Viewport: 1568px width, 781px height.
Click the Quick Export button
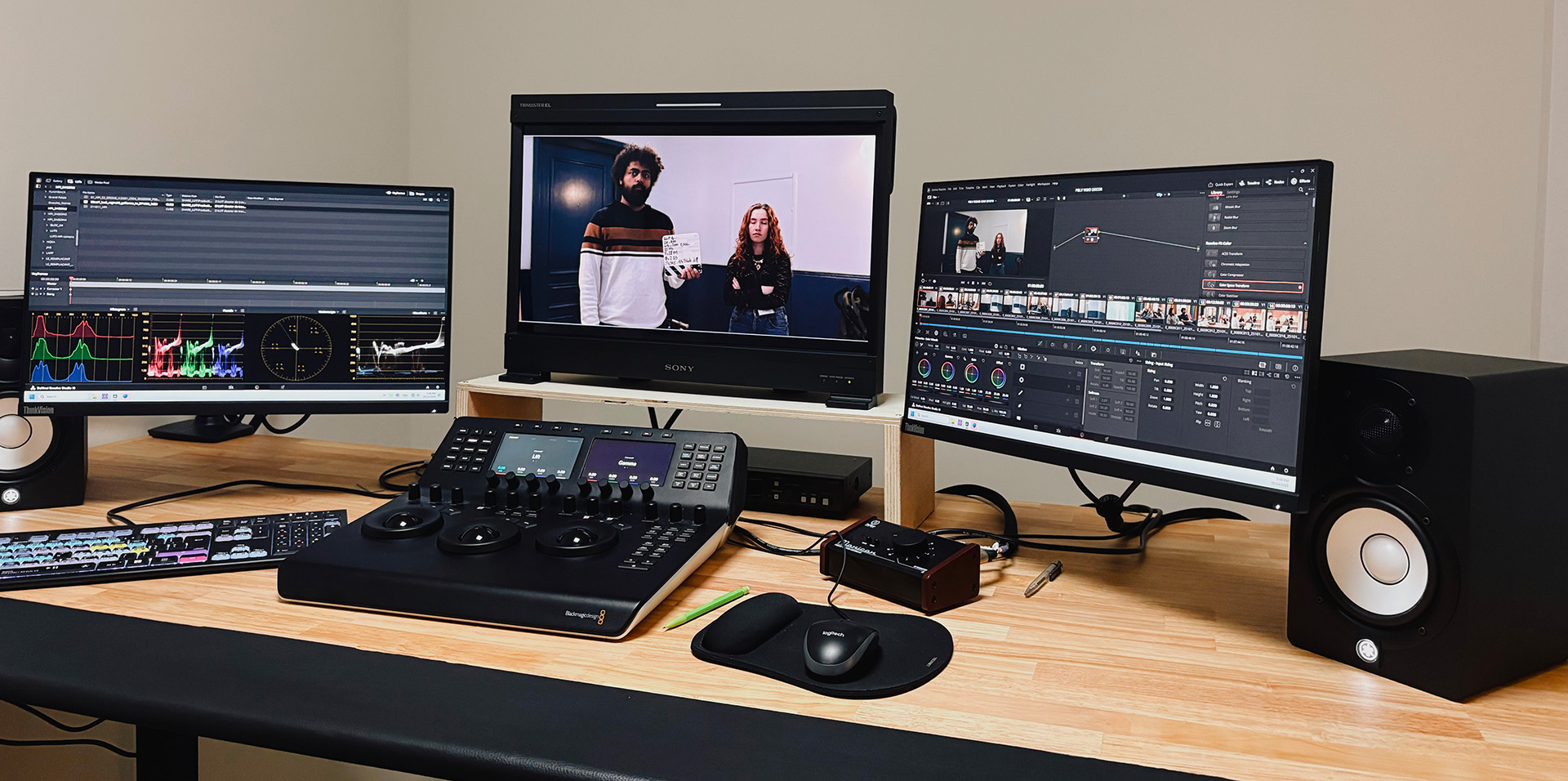pyautogui.click(x=1221, y=184)
